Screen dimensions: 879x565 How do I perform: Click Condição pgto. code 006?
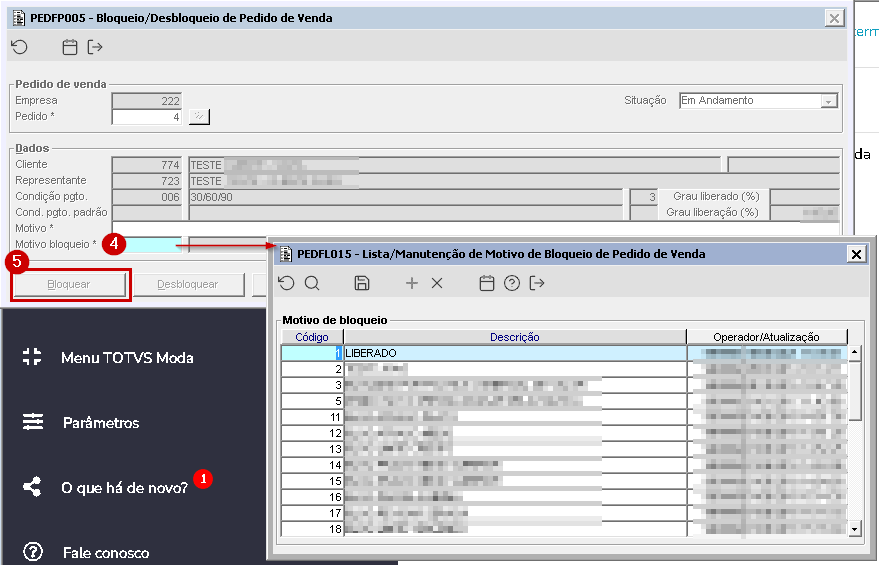click(147, 197)
